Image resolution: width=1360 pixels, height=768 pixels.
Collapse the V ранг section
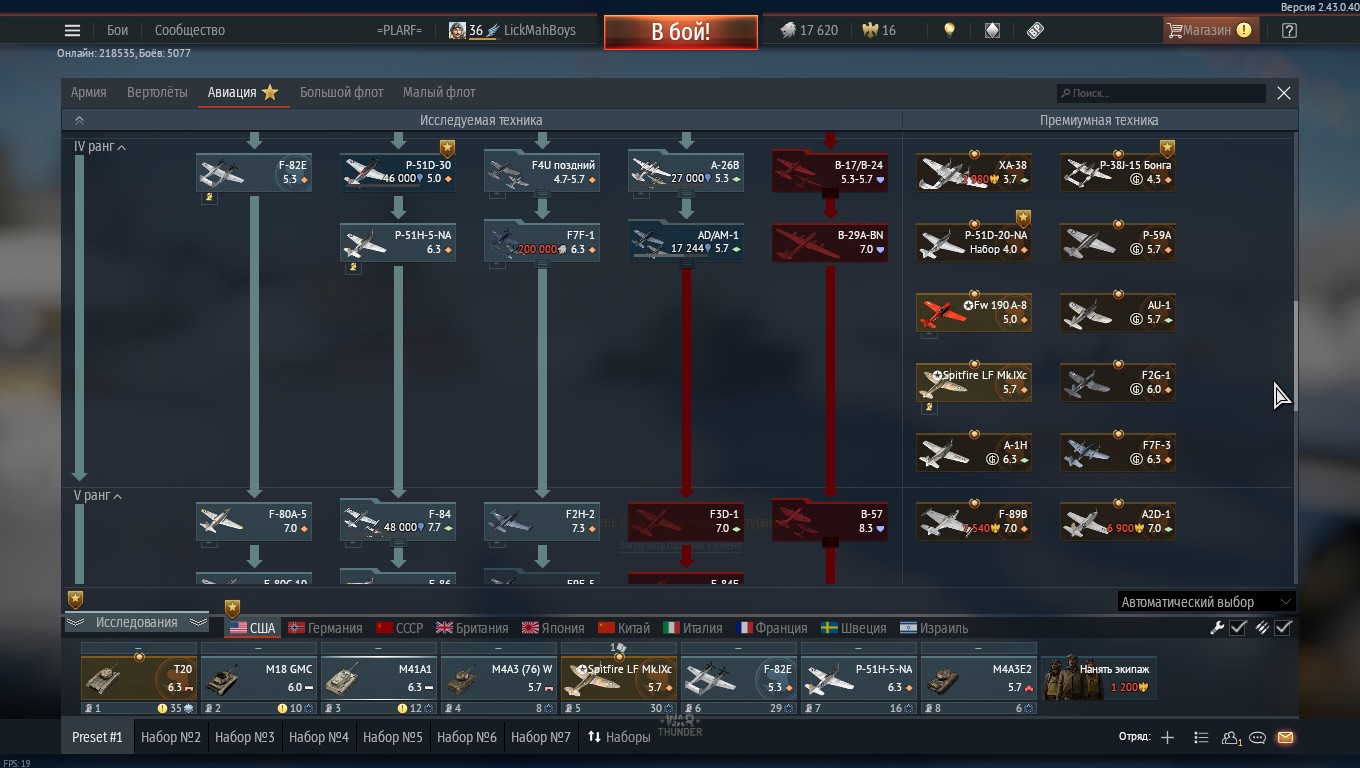(x=98, y=496)
